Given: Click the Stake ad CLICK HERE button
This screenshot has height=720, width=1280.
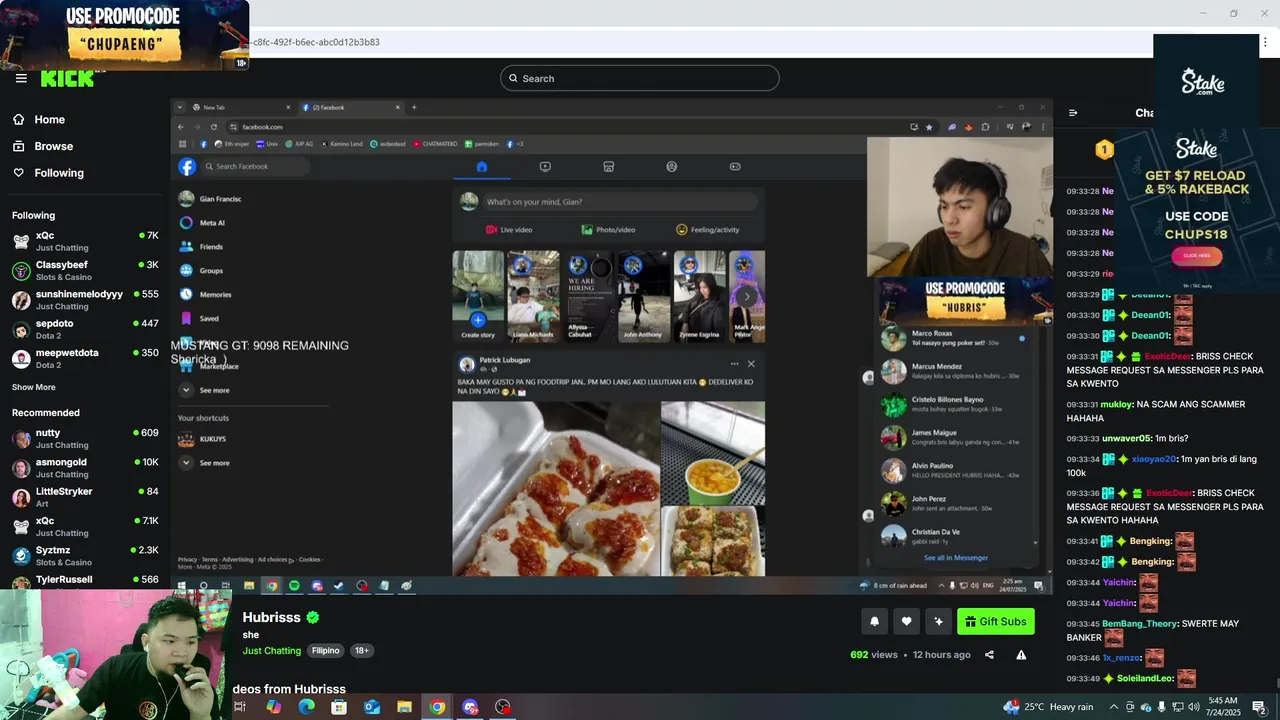Looking at the screenshot, I should (1196, 256).
